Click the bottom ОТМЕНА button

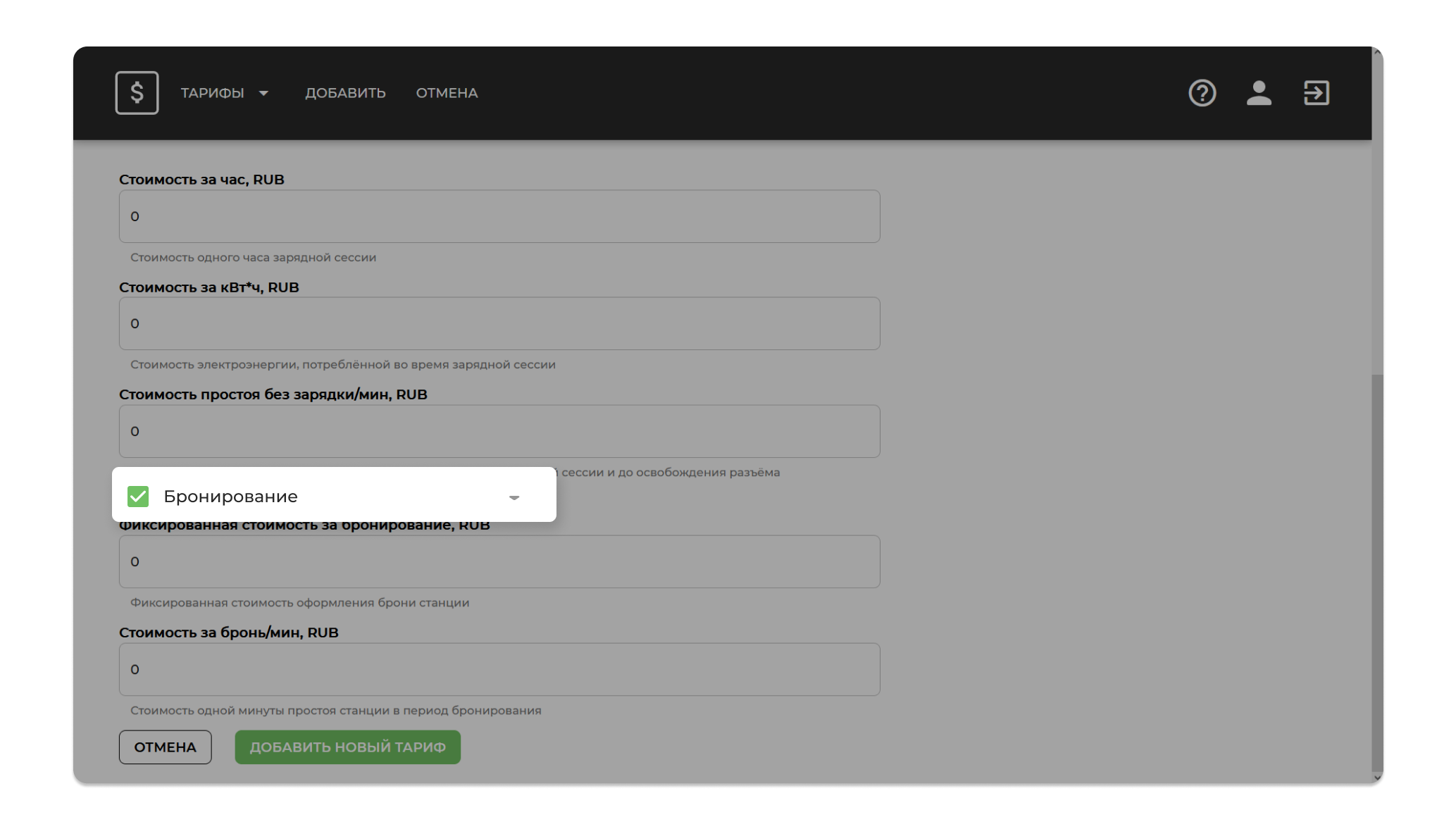(x=165, y=747)
